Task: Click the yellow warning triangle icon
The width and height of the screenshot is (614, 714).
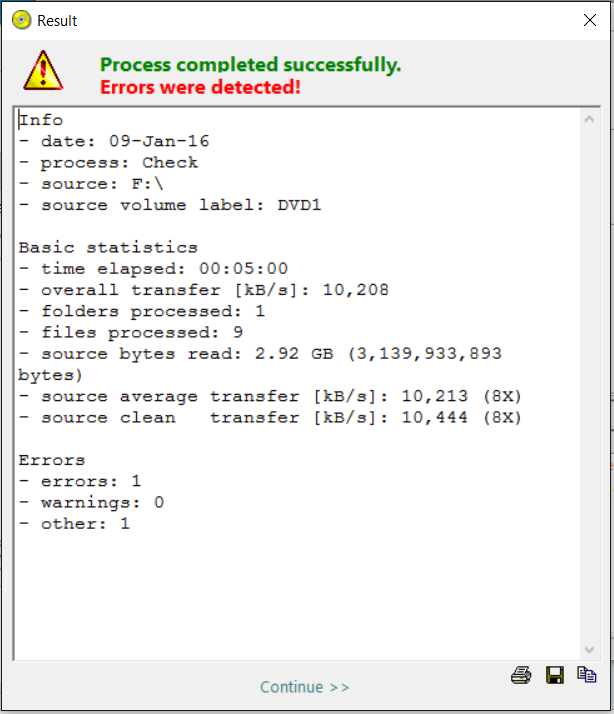Action: [x=44, y=70]
